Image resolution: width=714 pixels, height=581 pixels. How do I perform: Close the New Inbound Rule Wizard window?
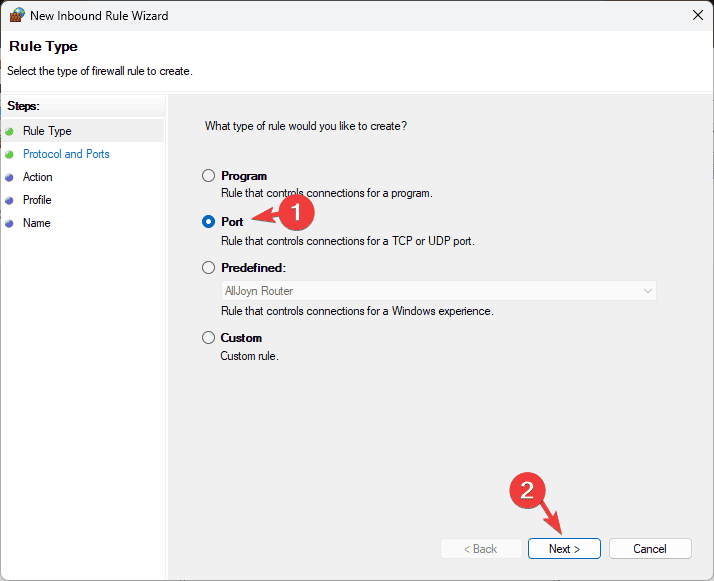(698, 15)
